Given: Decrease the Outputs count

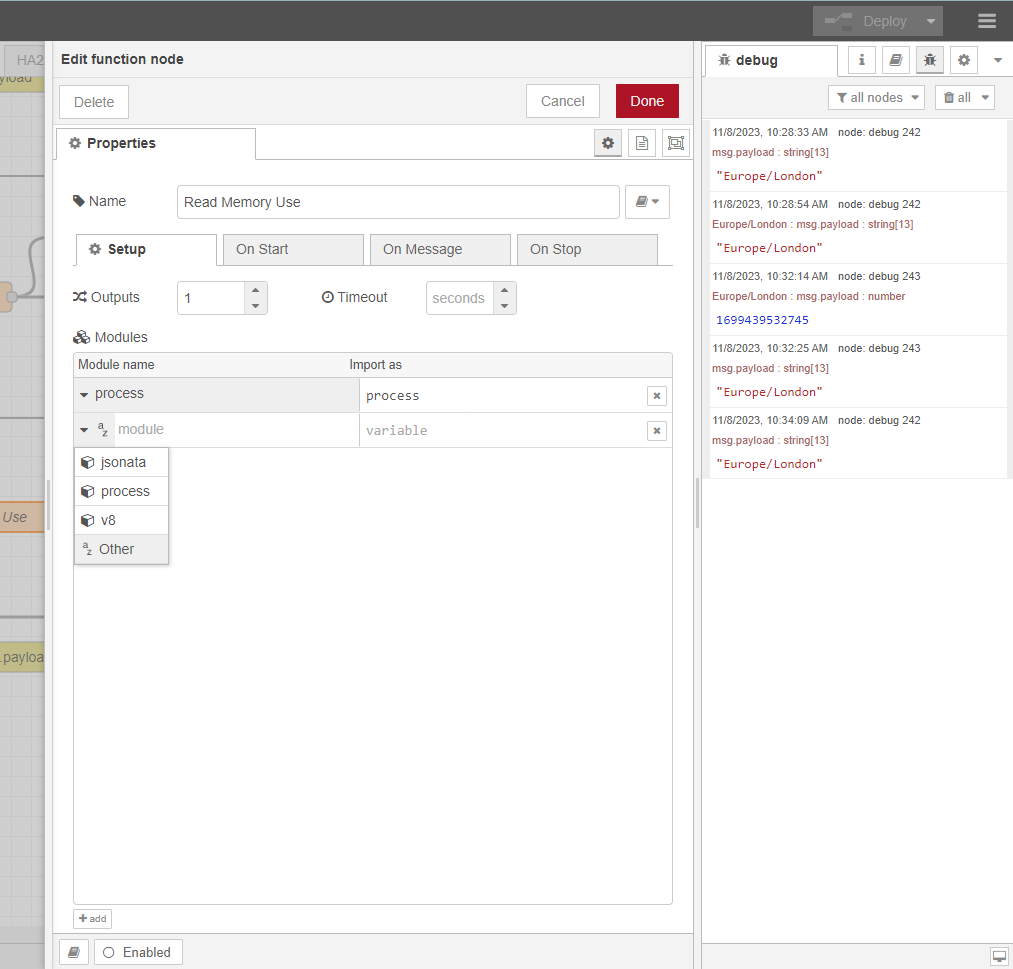Looking at the screenshot, I should [x=256, y=306].
